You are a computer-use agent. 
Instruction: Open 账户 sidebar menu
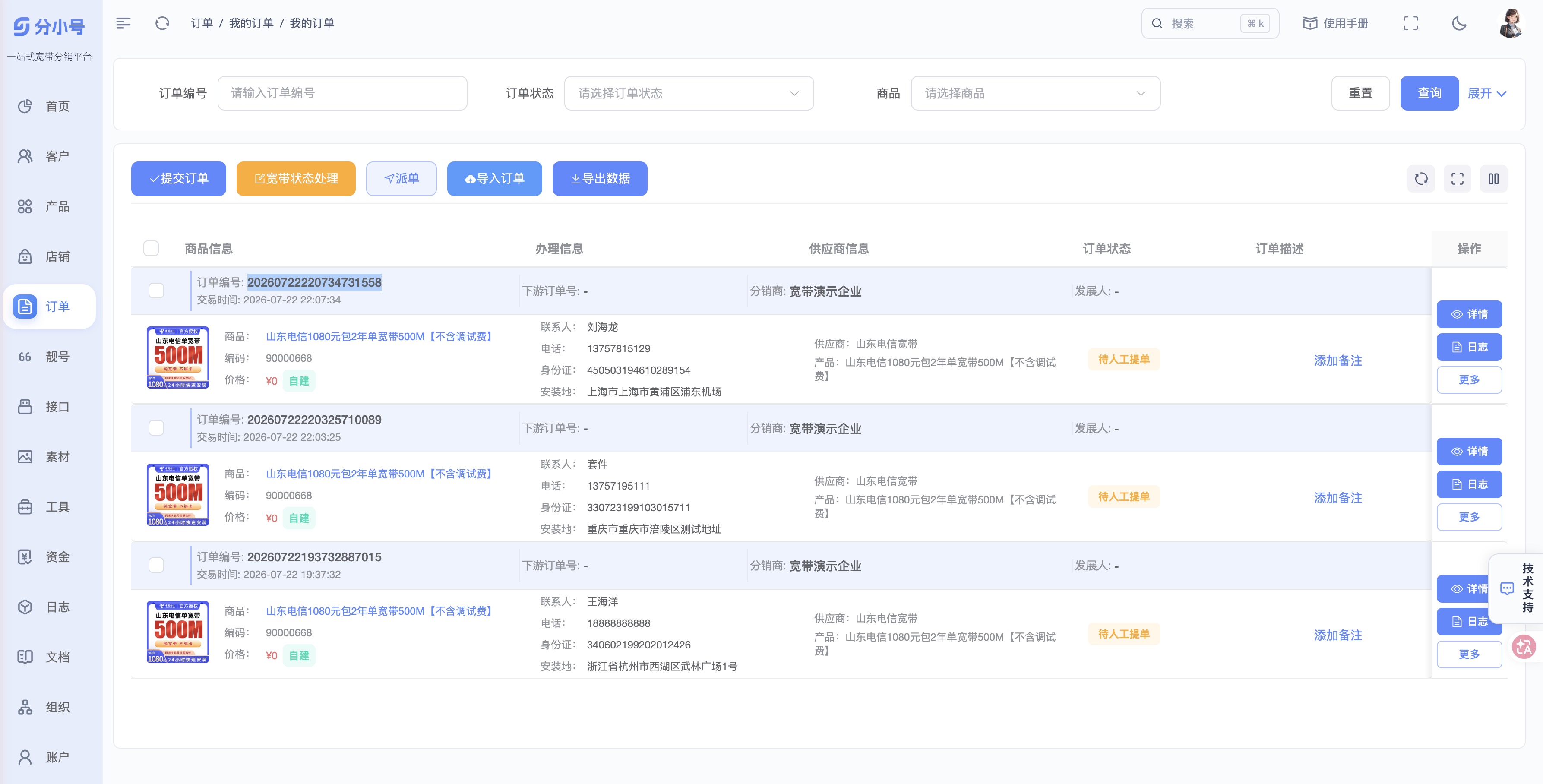pyautogui.click(x=49, y=757)
